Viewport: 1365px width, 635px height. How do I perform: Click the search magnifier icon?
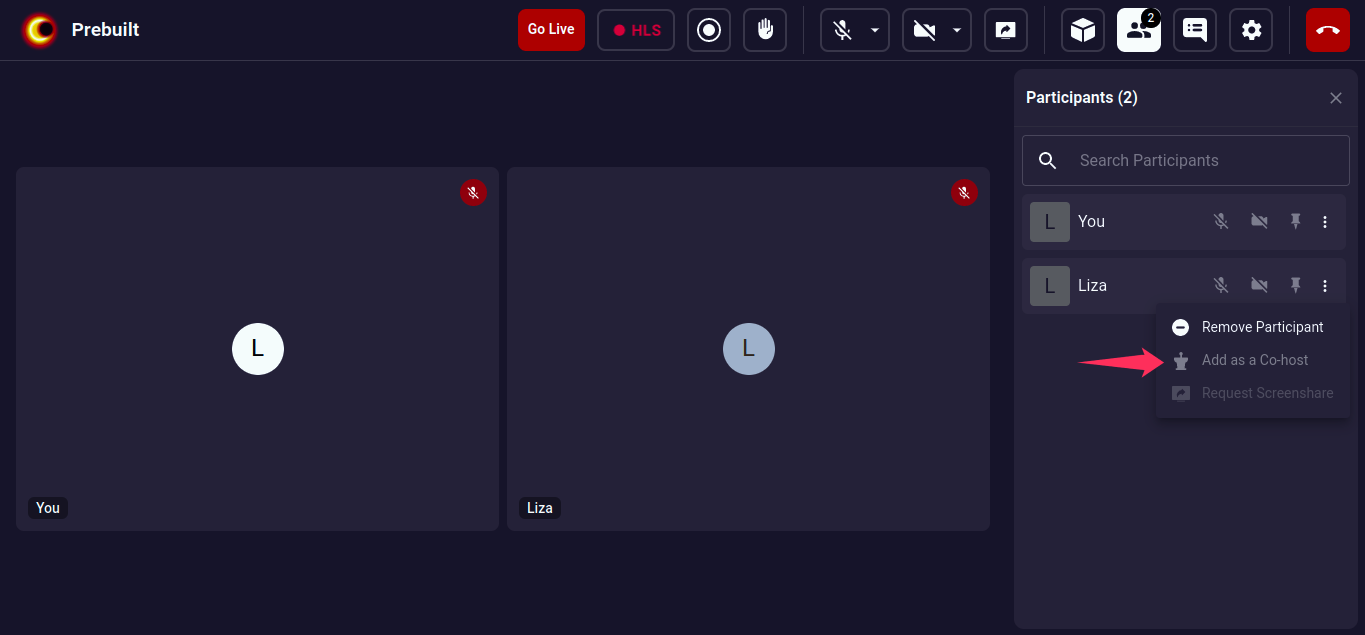coord(1048,161)
